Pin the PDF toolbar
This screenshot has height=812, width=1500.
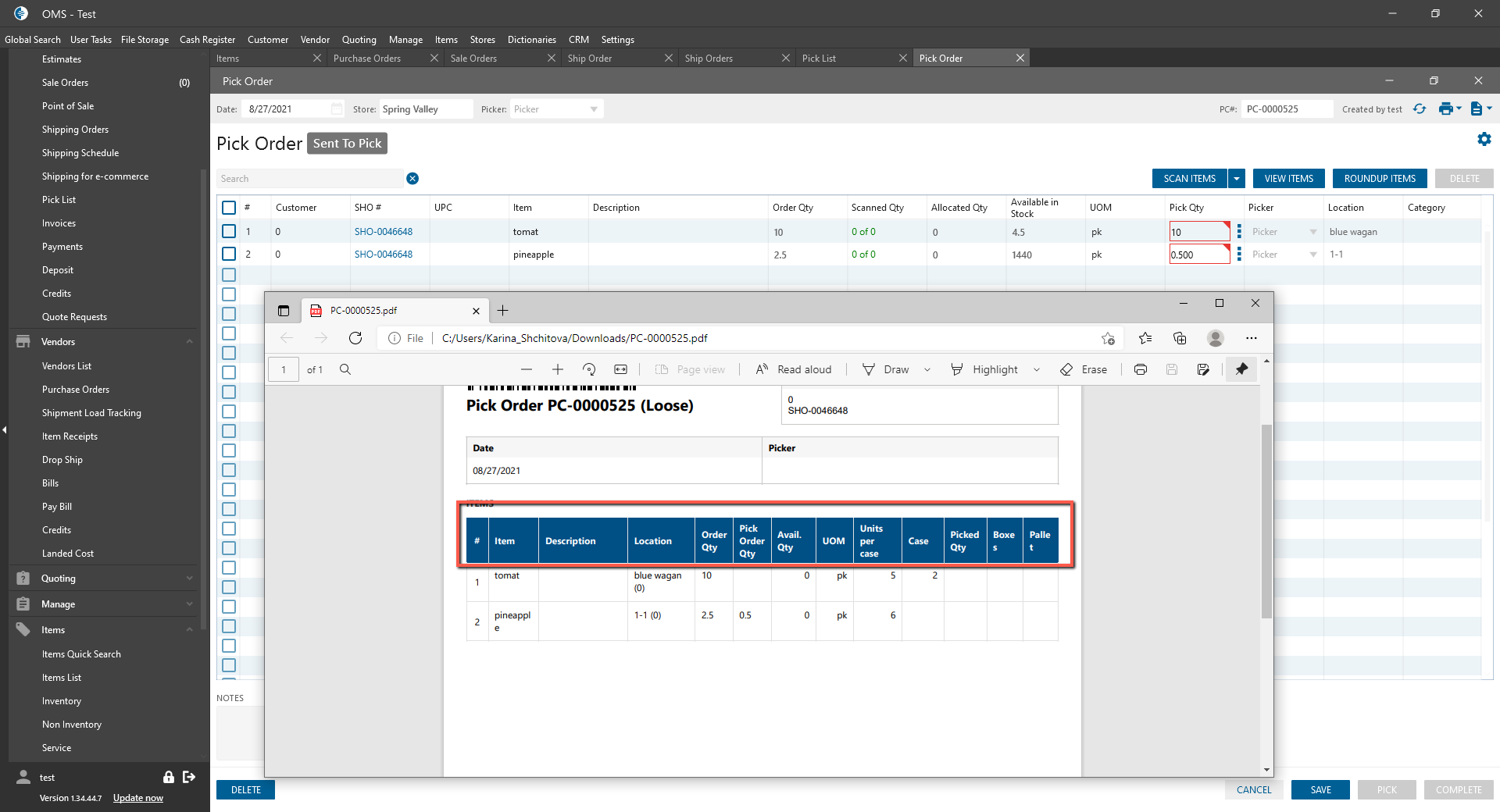click(x=1241, y=369)
